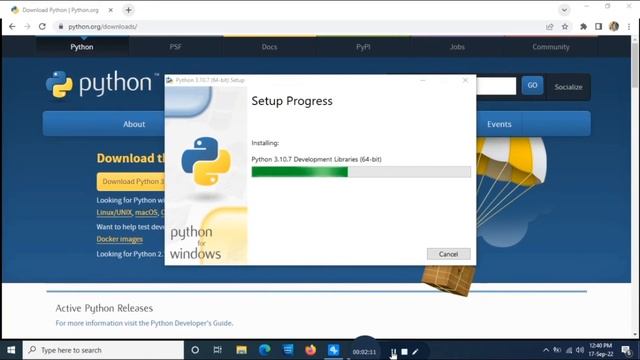Click the recording pen annotation icon
The width and height of the screenshot is (640, 360).
(x=415, y=351)
